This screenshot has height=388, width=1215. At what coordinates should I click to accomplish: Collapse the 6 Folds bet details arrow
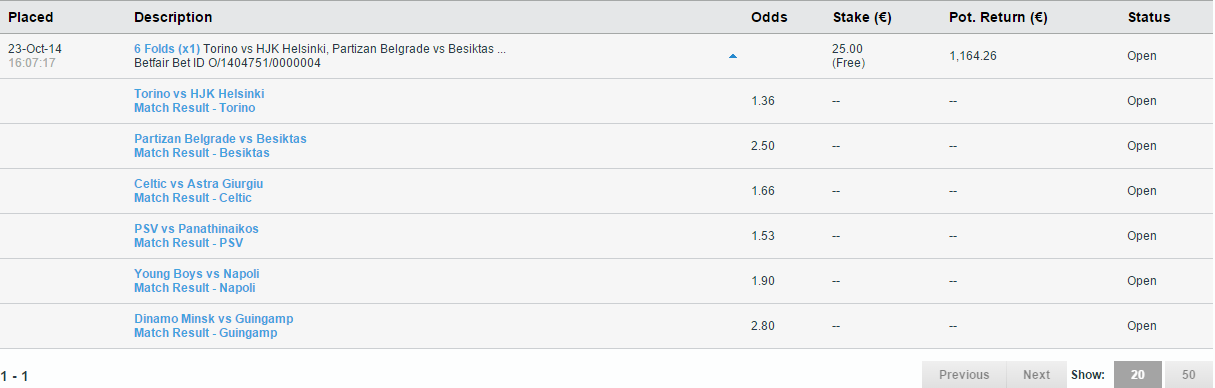(733, 56)
